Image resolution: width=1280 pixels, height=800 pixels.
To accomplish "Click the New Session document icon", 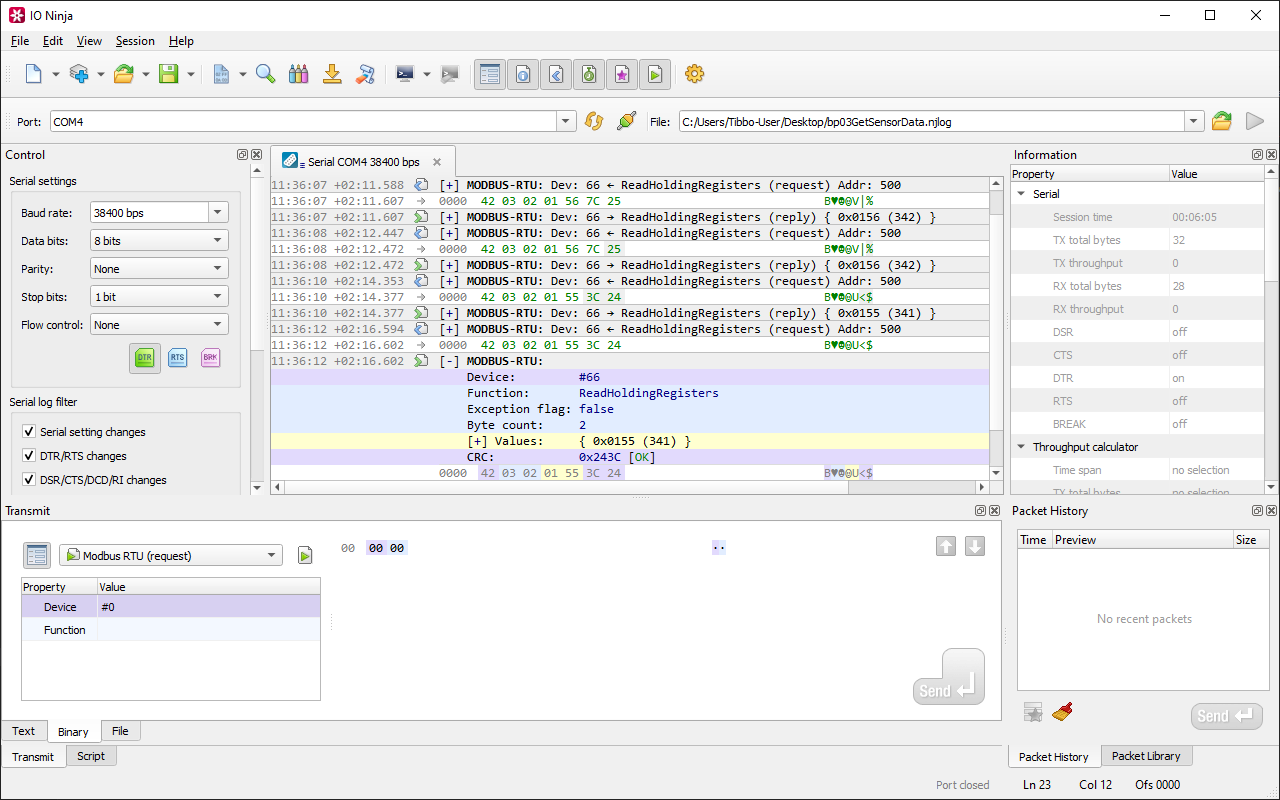I will coord(33,74).
